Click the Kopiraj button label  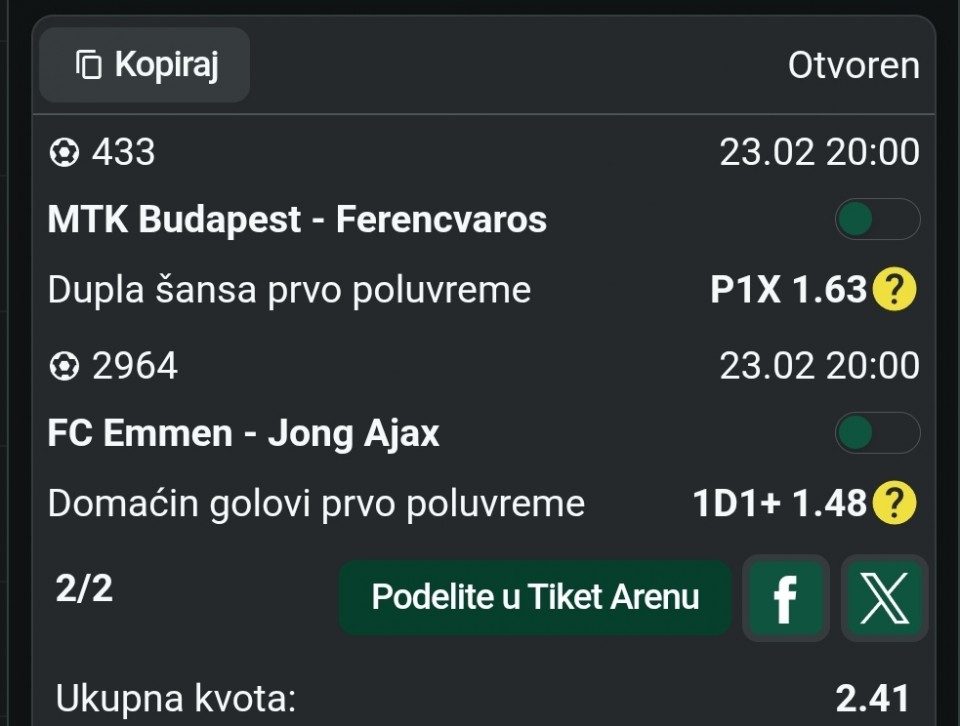click(166, 65)
